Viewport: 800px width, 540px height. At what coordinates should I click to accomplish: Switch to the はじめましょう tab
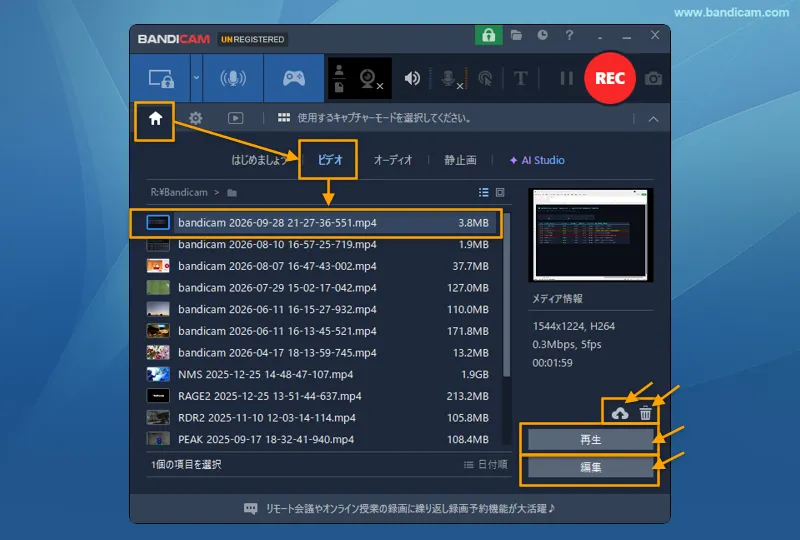click(x=259, y=160)
